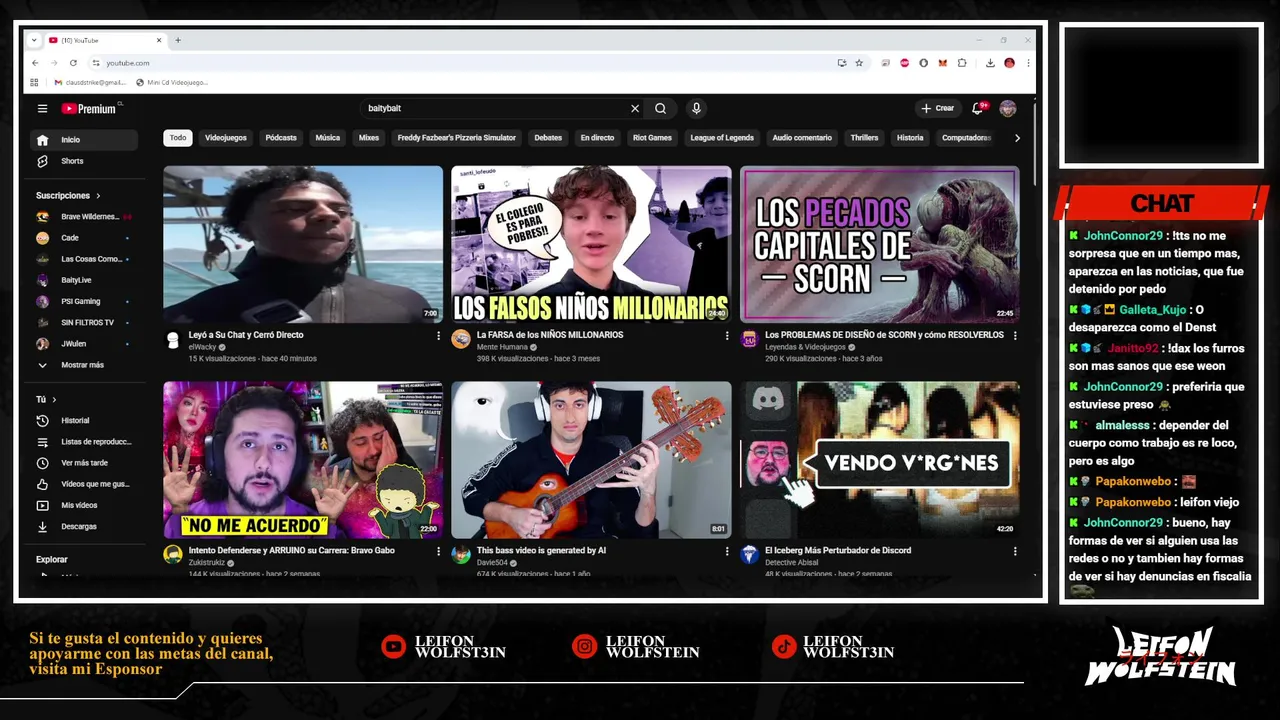This screenshot has width=1280, height=720.
Task: Expand the Suscripciones section chevron
Action: [98, 196]
